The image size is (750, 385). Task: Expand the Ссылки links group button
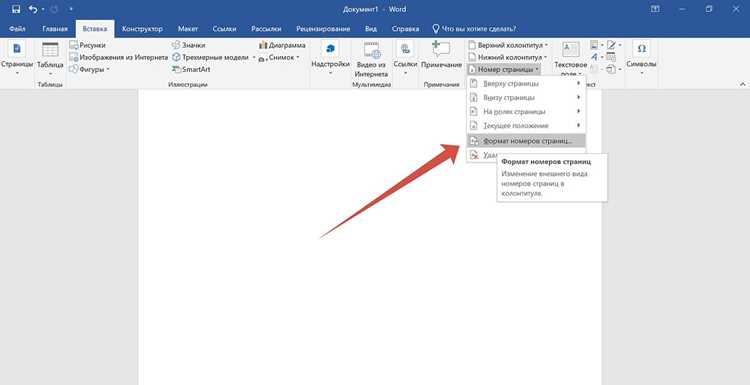405,58
